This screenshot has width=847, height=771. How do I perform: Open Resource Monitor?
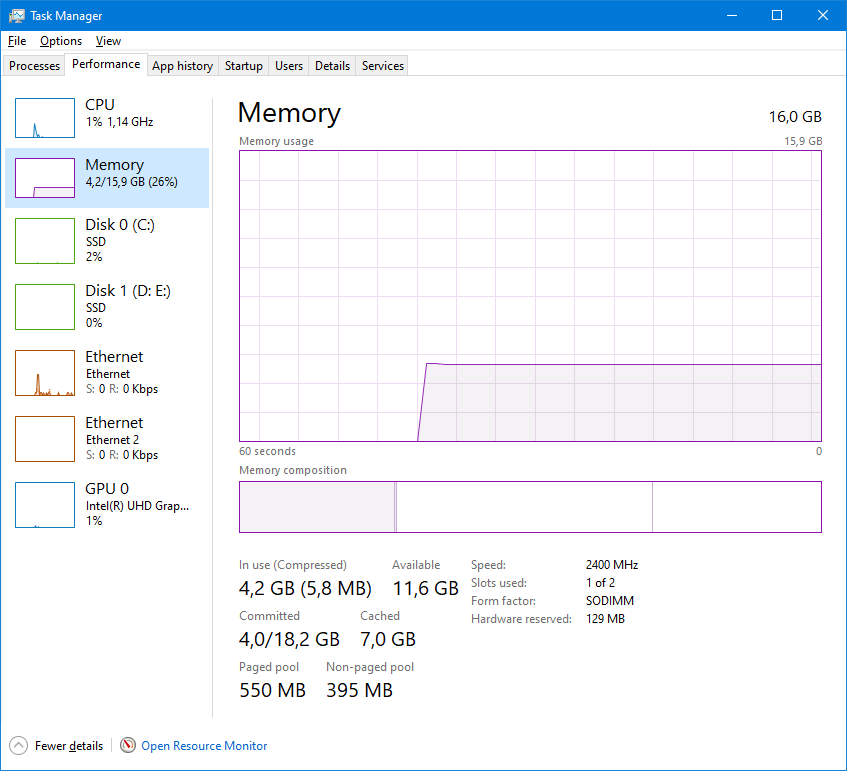(203, 746)
